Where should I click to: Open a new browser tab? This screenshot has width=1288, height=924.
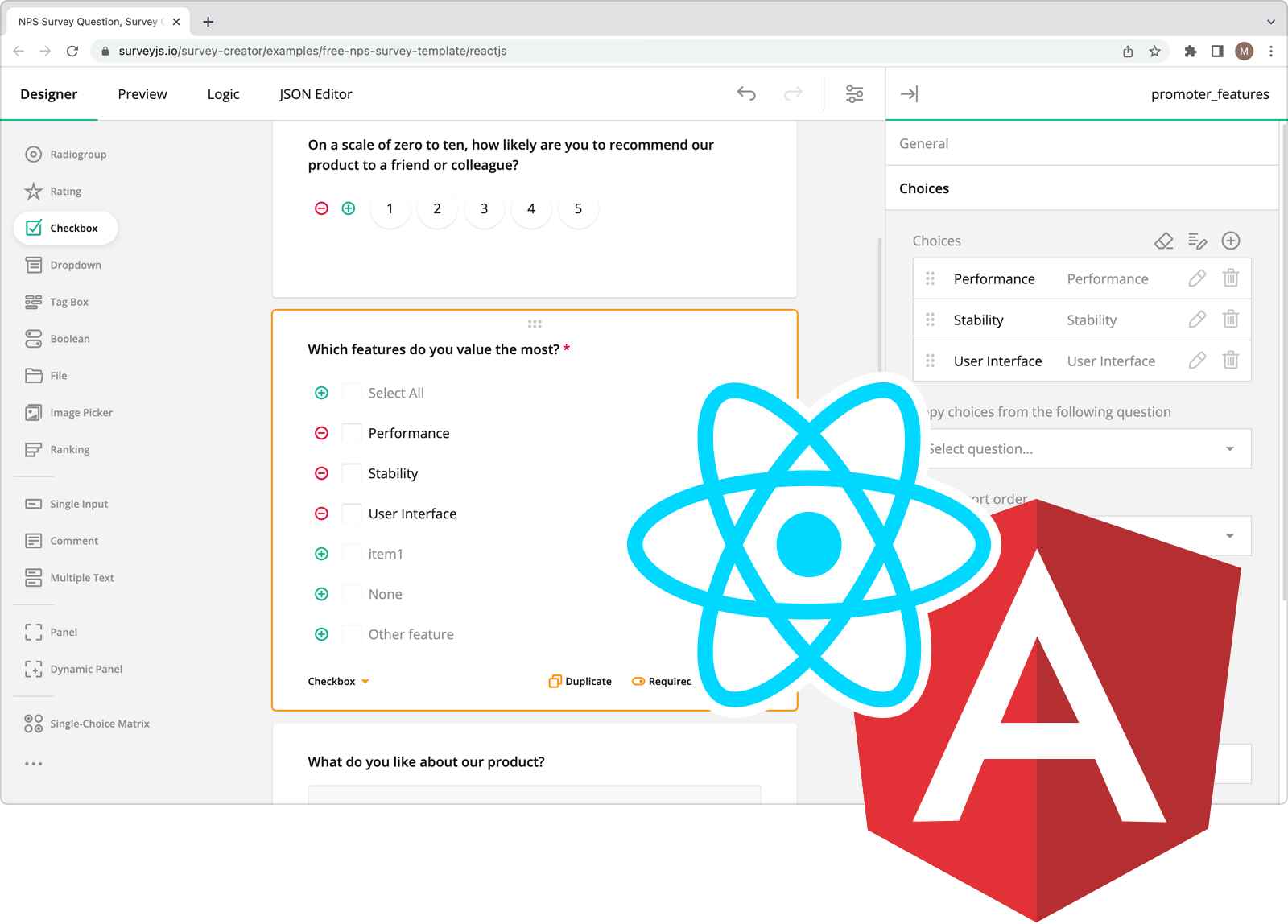[208, 22]
